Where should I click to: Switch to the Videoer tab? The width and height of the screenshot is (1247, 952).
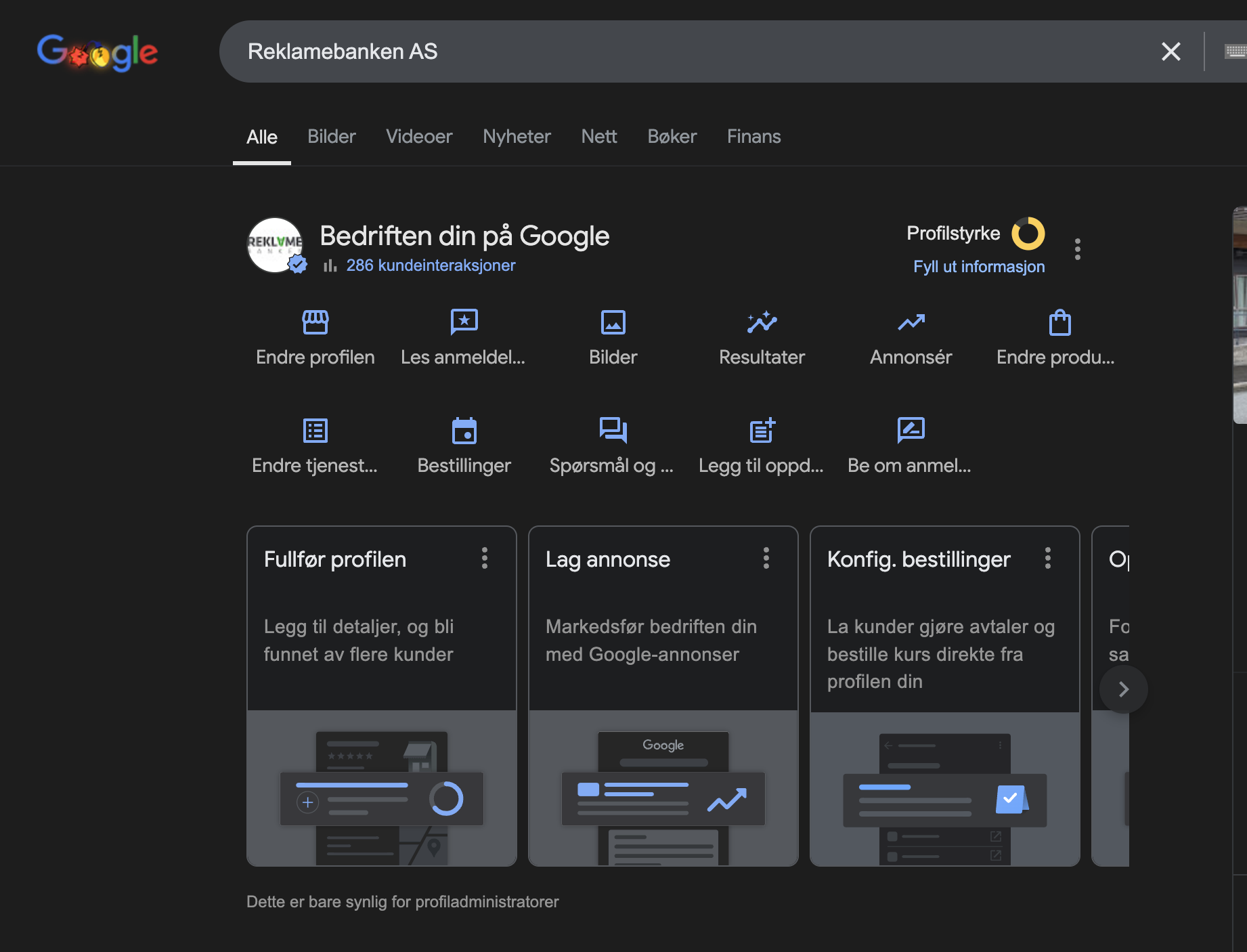pos(419,137)
